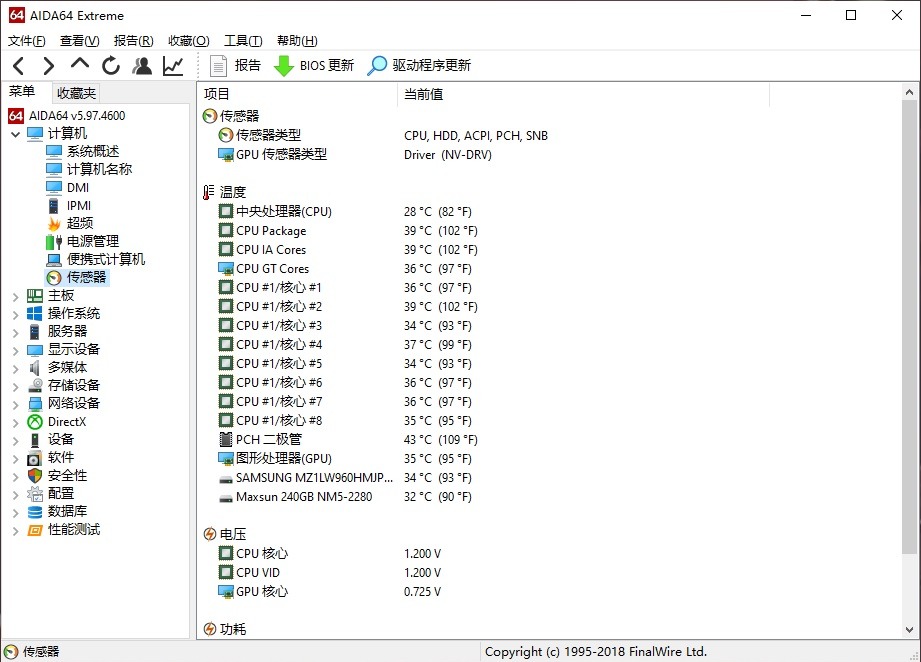Click the up-level arrow toolbar icon
The height and width of the screenshot is (662, 921).
pos(80,63)
